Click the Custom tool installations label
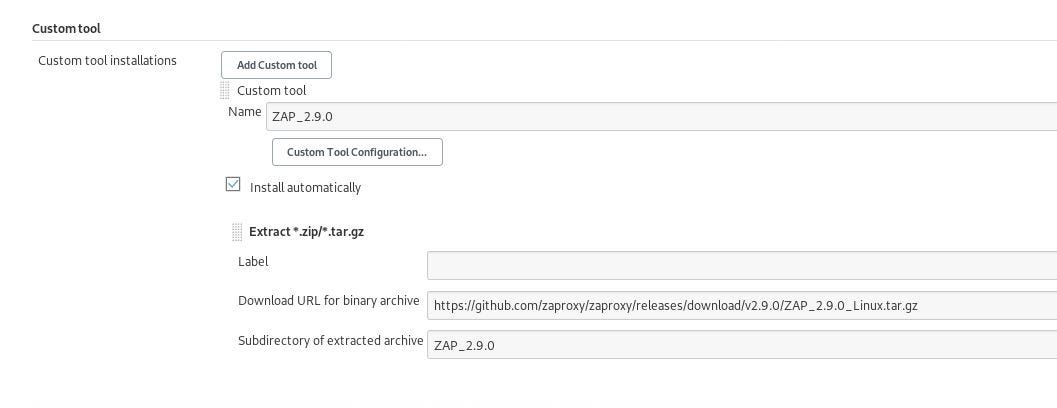Screen dimensions: 1057x408 [107, 60]
